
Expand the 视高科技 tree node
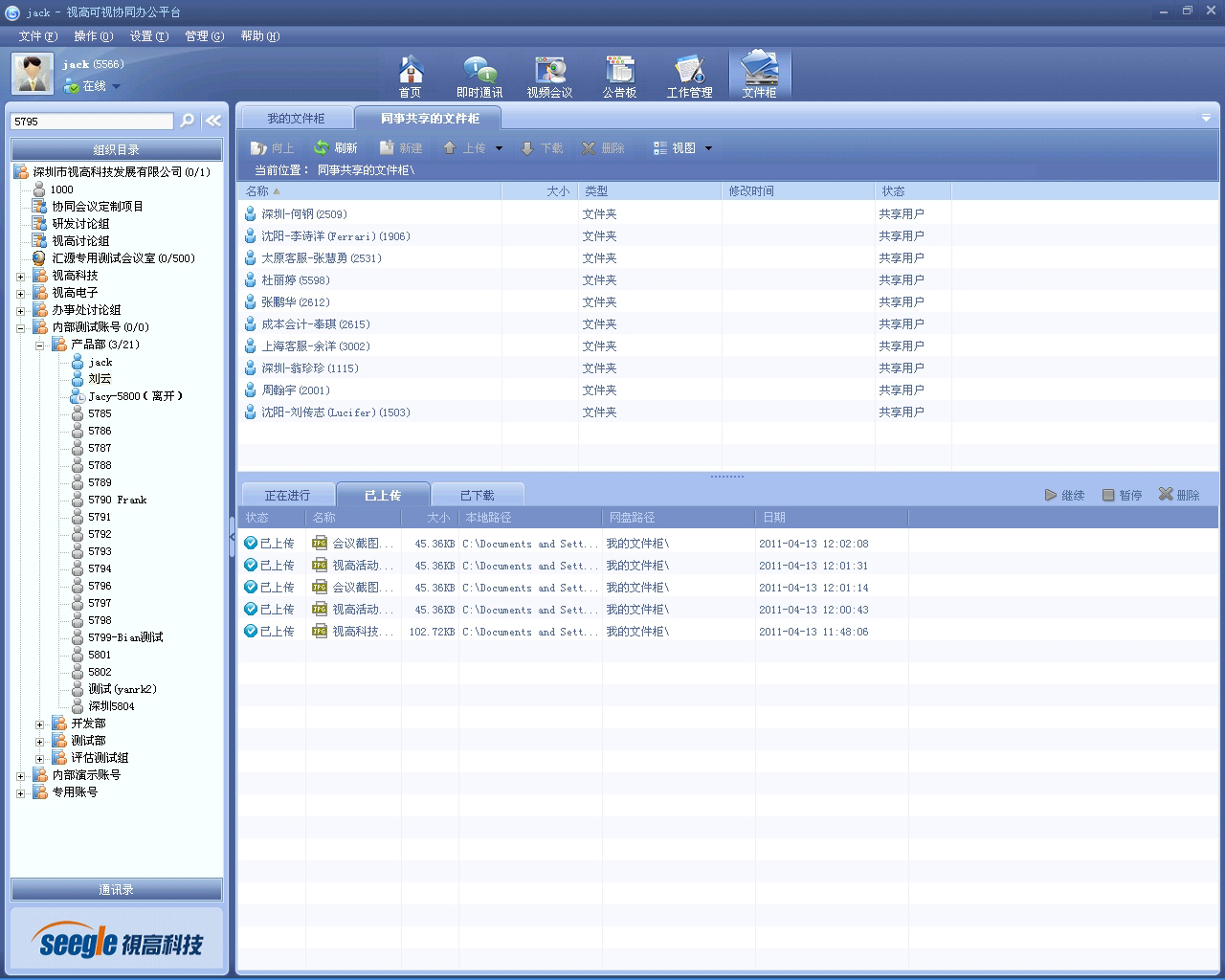pyautogui.click(x=21, y=277)
